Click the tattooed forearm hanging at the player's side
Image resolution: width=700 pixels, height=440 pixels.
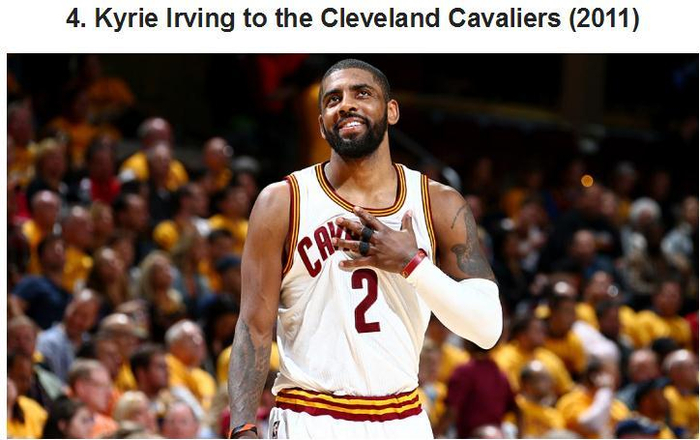[249, 375]
